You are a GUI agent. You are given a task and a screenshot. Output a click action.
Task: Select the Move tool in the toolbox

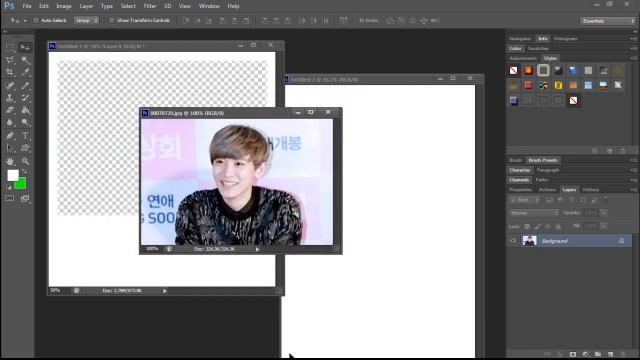[x=25, y=47]
